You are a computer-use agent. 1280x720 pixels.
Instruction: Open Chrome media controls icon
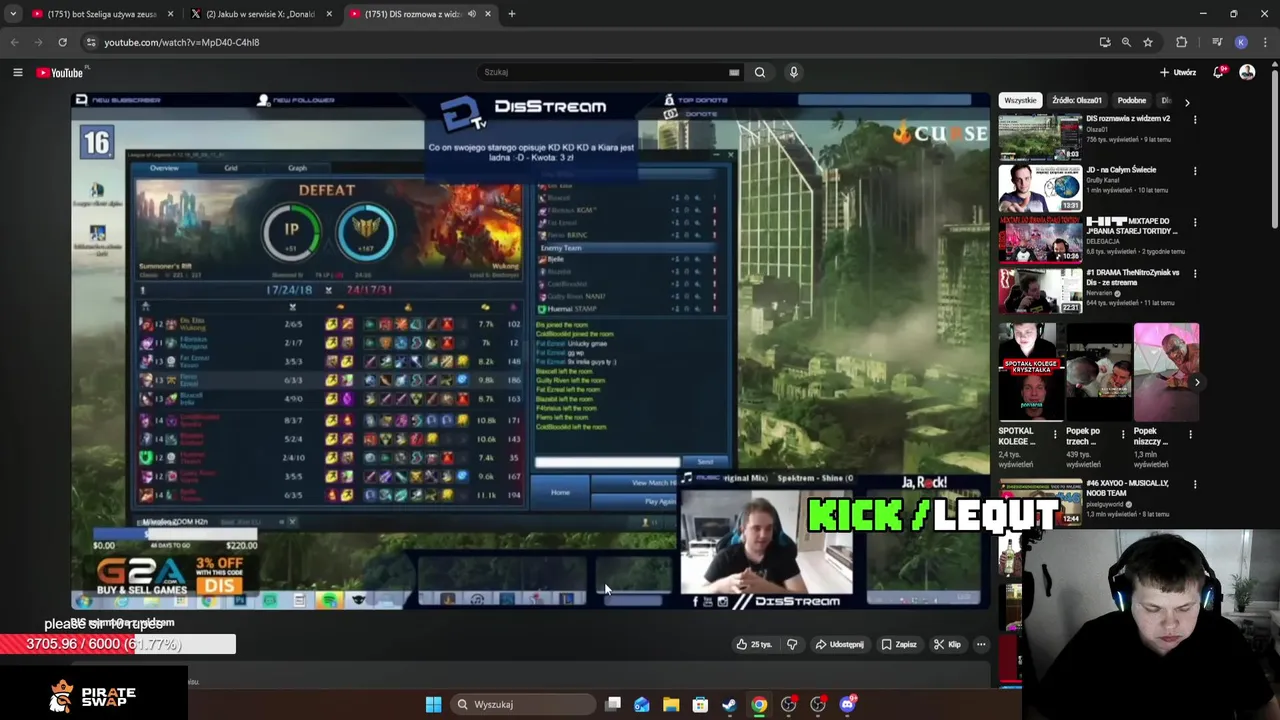tap(1217, 42)
